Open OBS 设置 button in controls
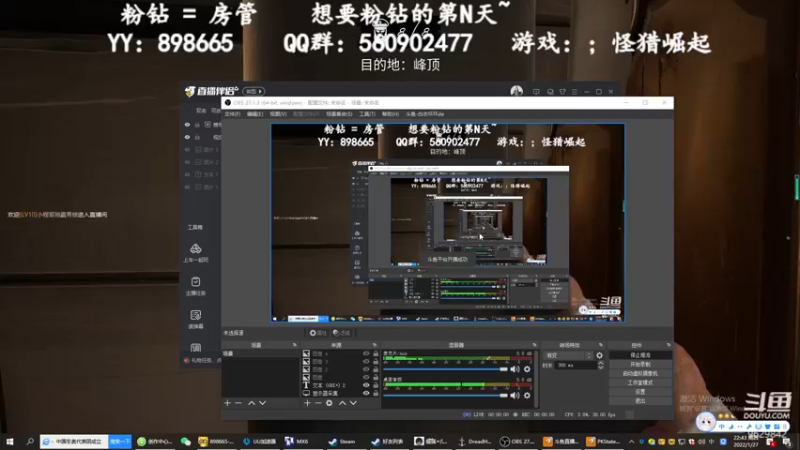This screenshot has width=800, height=450. tap(640, 392)
